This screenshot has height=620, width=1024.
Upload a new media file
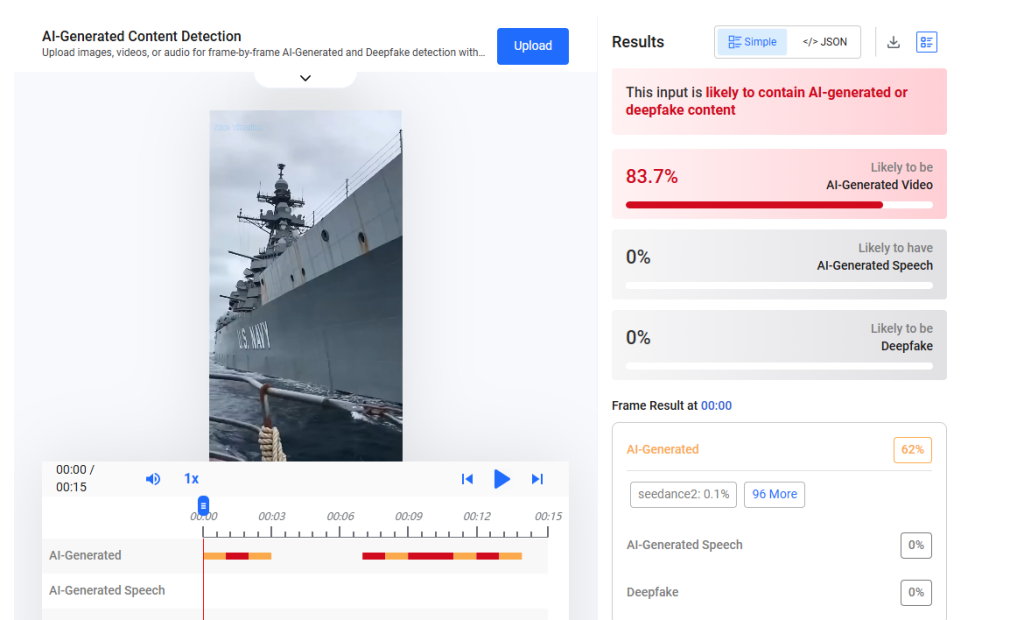click(533, 46)
